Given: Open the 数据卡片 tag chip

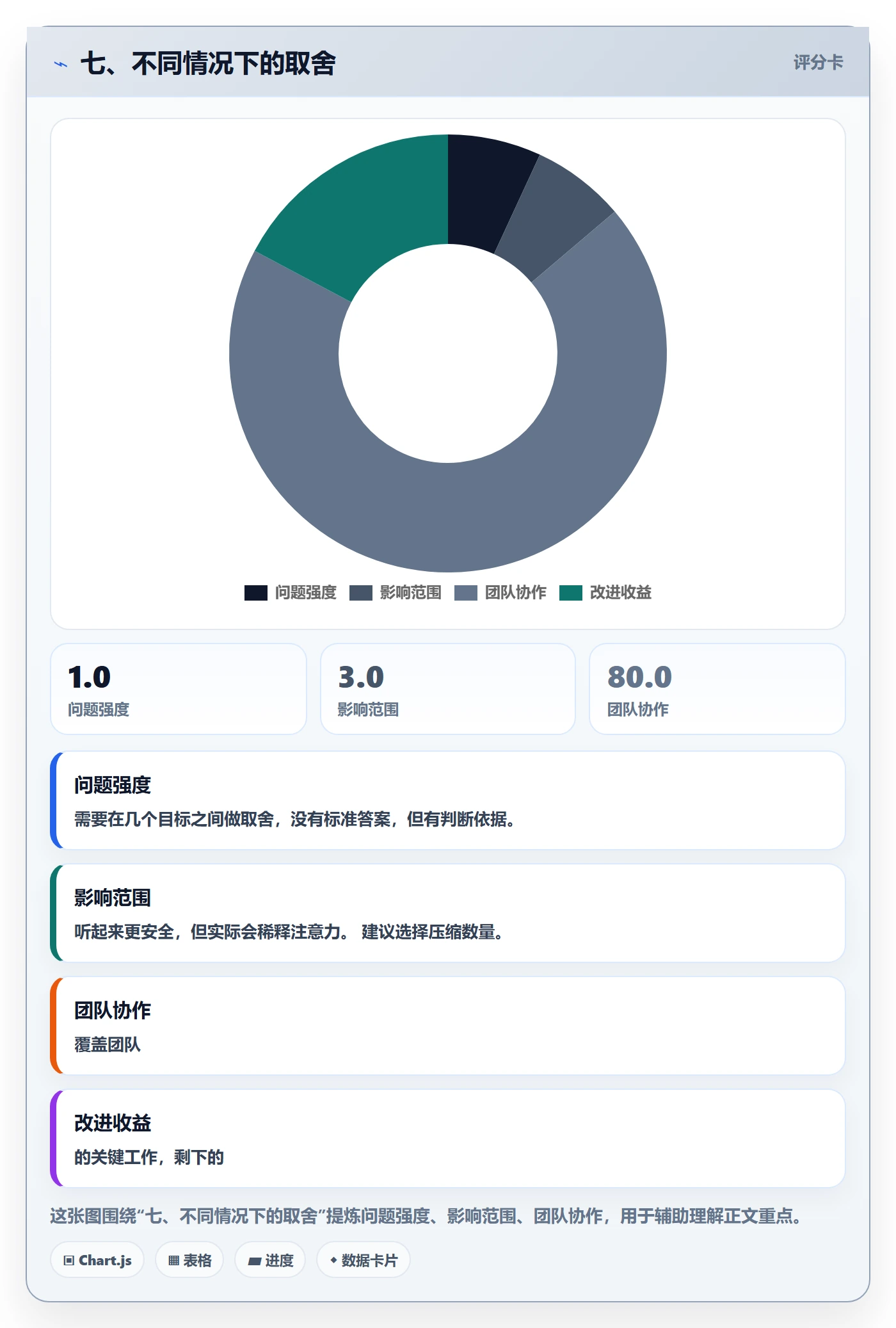Looking at the screenshot, I should 364,1260.
